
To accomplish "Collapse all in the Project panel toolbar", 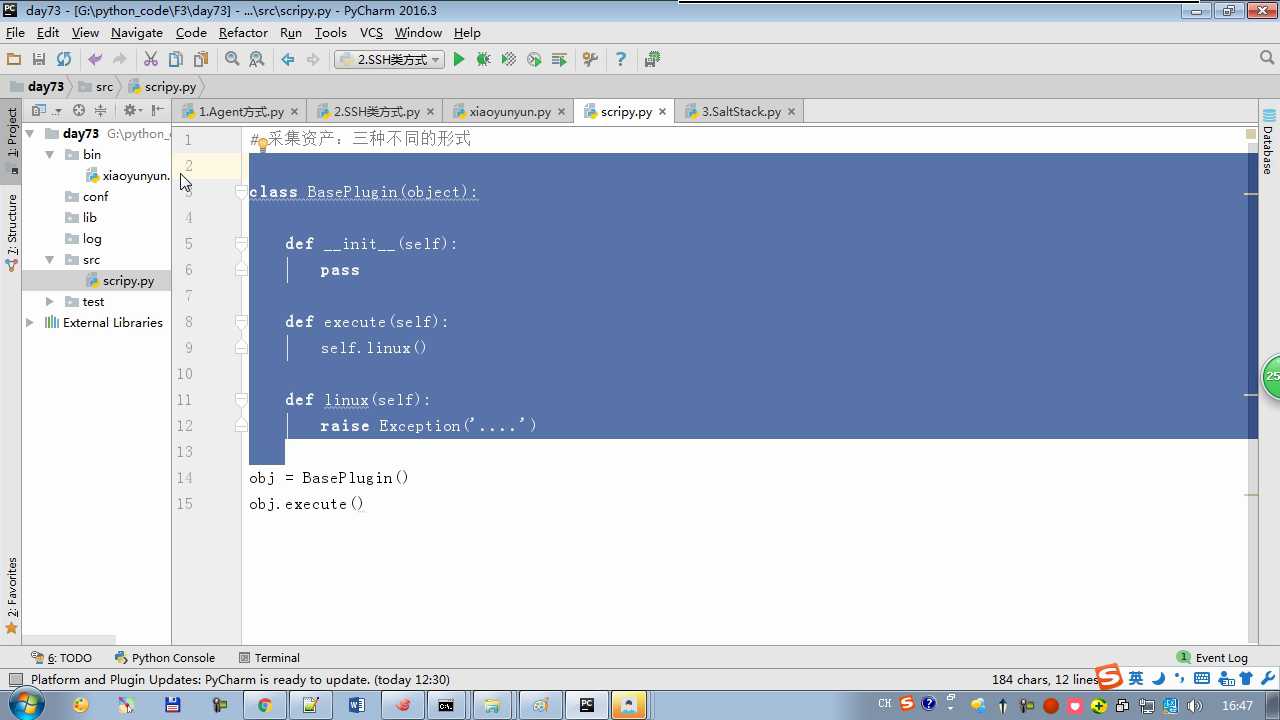I will tap(100, 111).
